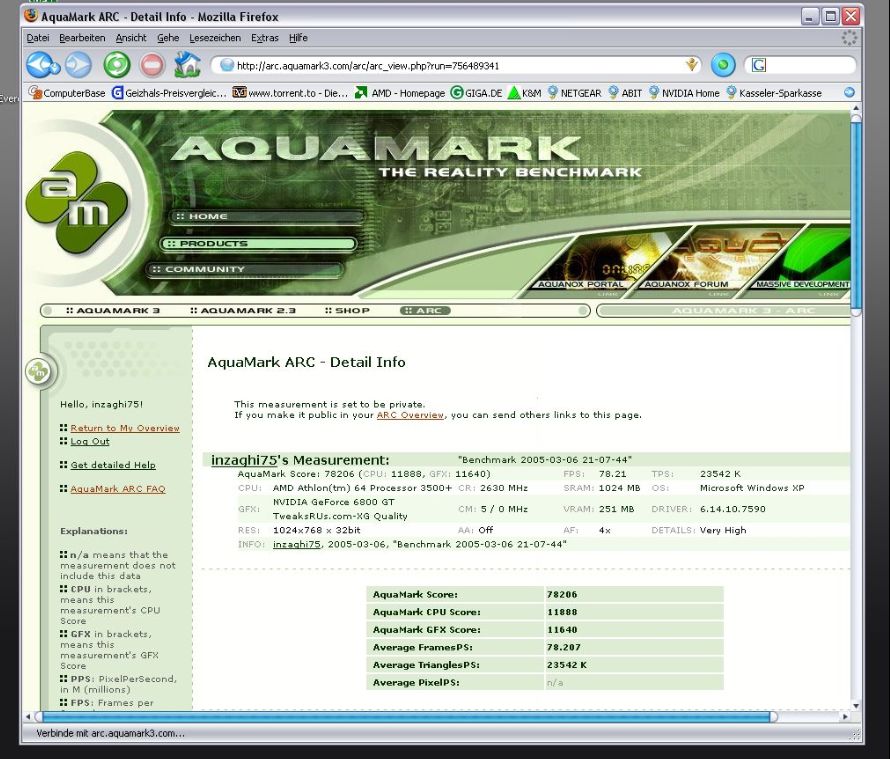Click the Google search engine icon

click(x=759, y=65)
